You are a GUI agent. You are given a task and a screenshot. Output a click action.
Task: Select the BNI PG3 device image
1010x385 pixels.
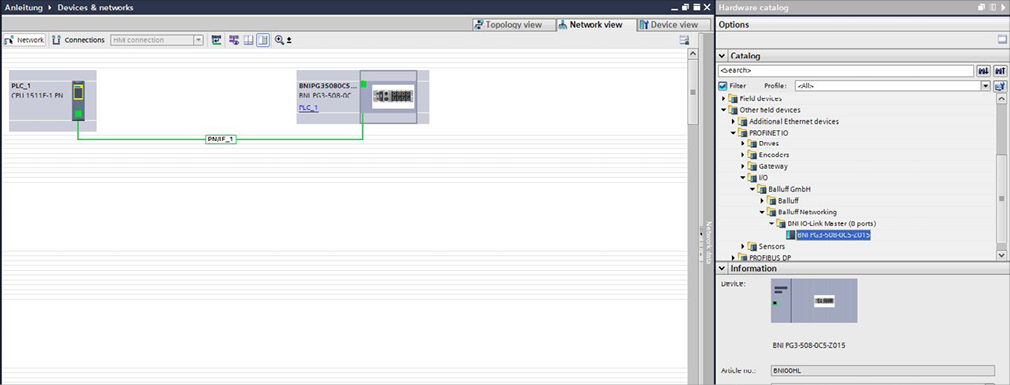click(392, 97)
